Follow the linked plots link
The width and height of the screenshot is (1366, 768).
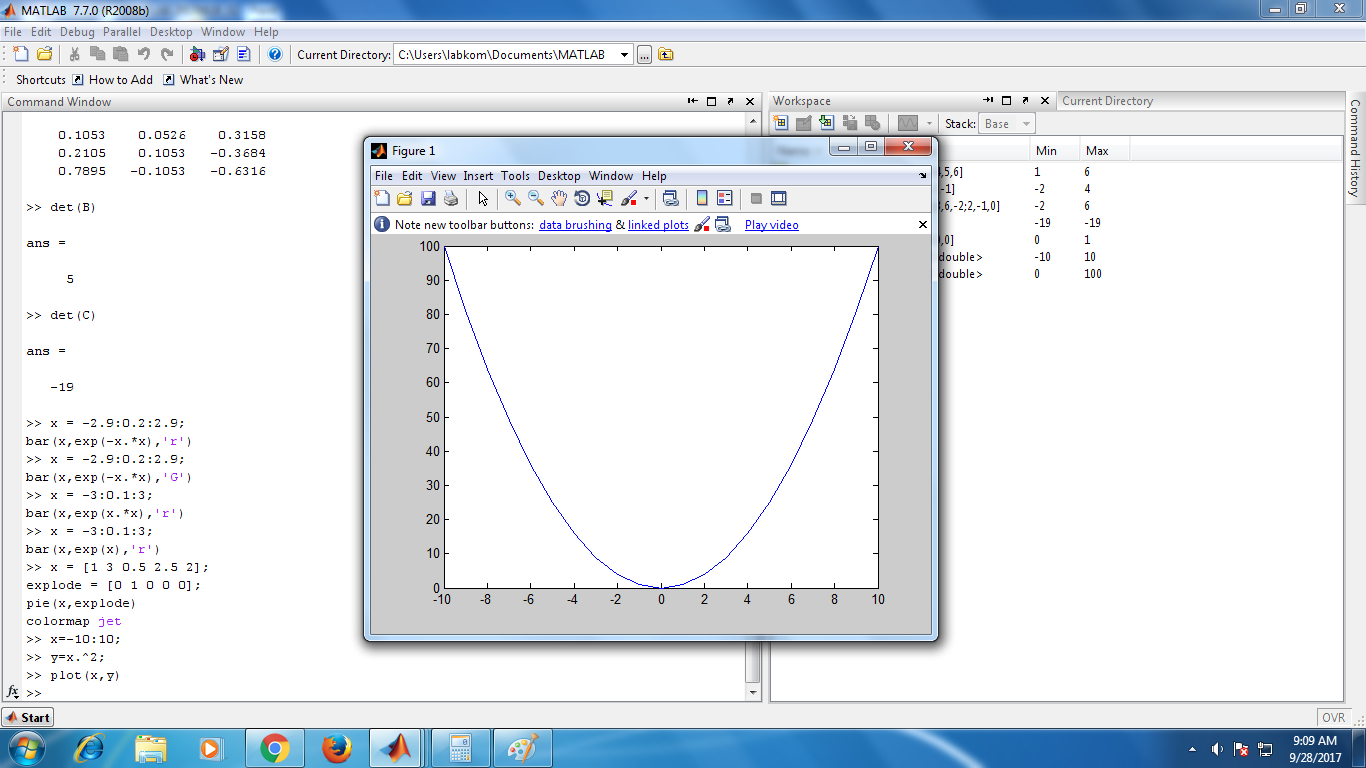coord(658,225)
